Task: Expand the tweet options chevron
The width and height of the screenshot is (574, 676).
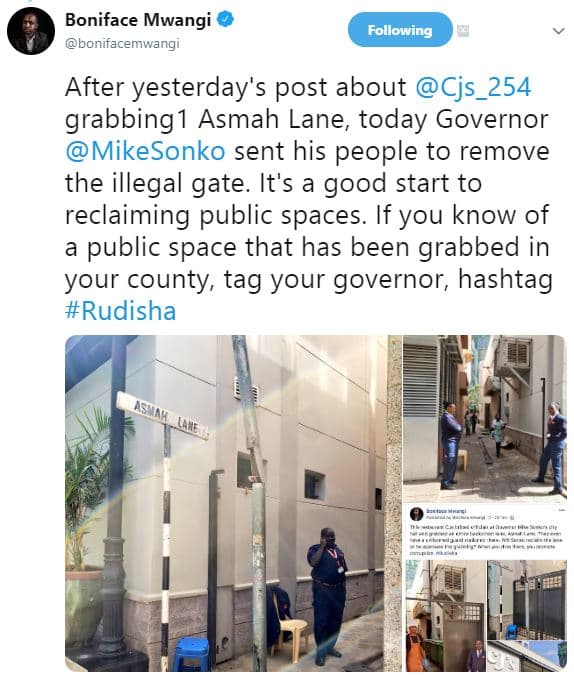Action: [558, 31]
